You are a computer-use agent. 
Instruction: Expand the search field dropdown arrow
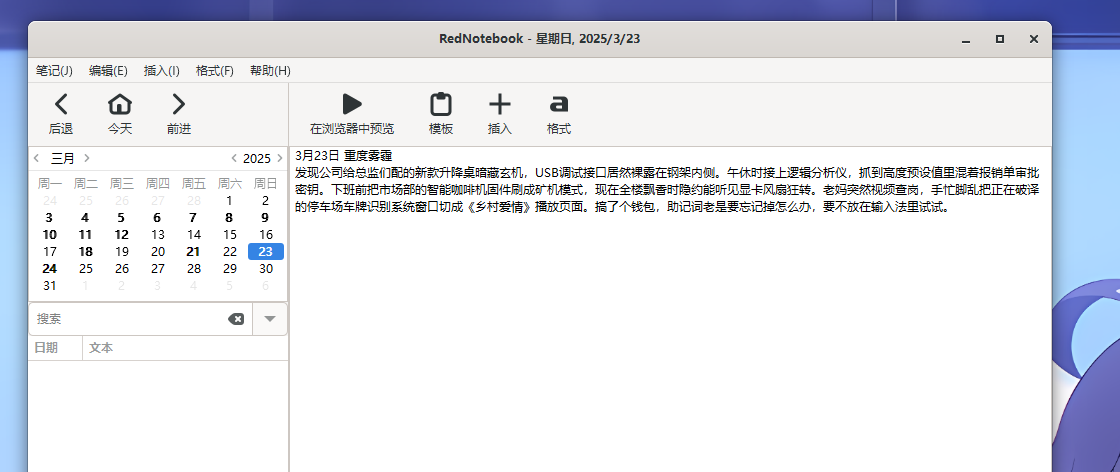[x=270, y=318]
